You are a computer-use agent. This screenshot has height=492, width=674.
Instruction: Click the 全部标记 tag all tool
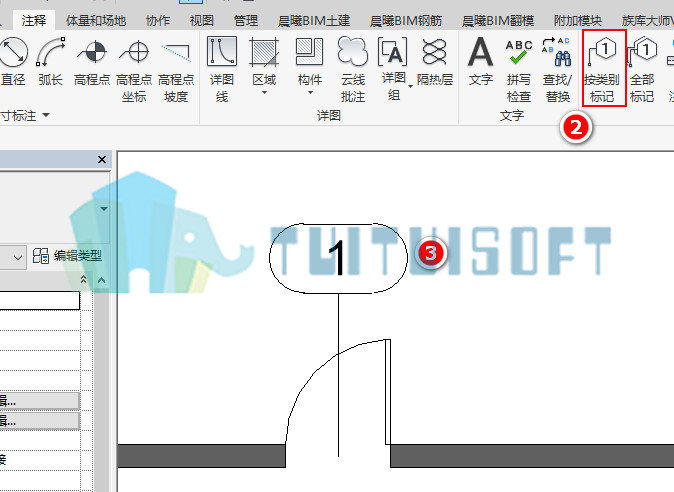(642, 70)
